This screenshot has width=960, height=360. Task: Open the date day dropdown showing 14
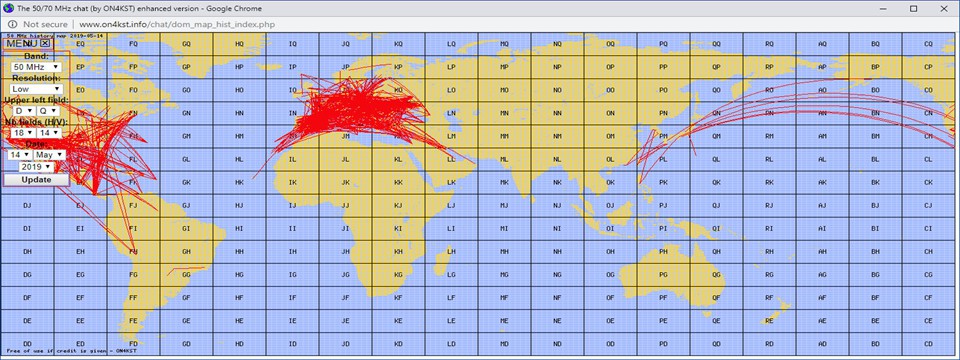tap(20, 155)
